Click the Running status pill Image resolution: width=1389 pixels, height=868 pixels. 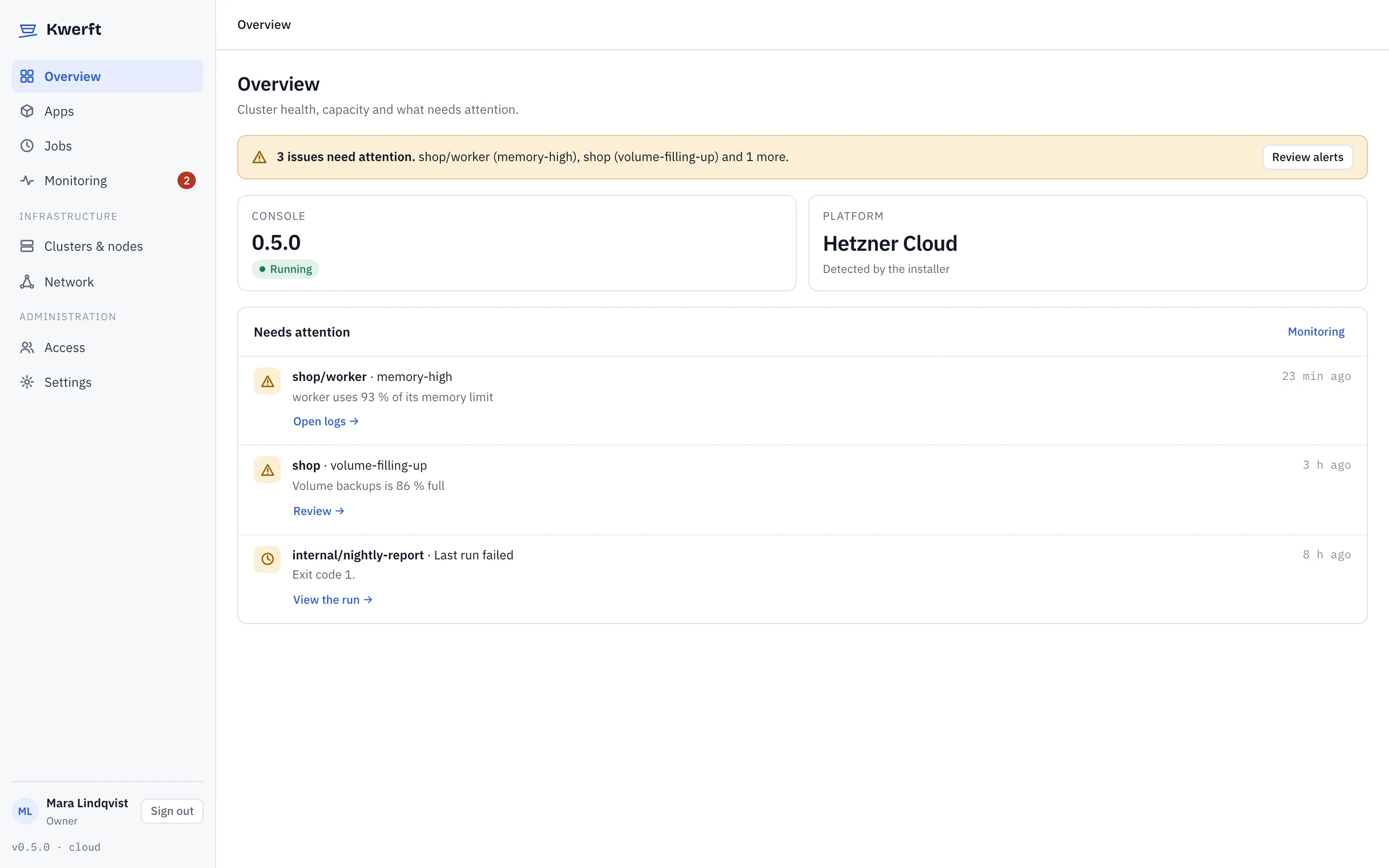coord(285,269)
